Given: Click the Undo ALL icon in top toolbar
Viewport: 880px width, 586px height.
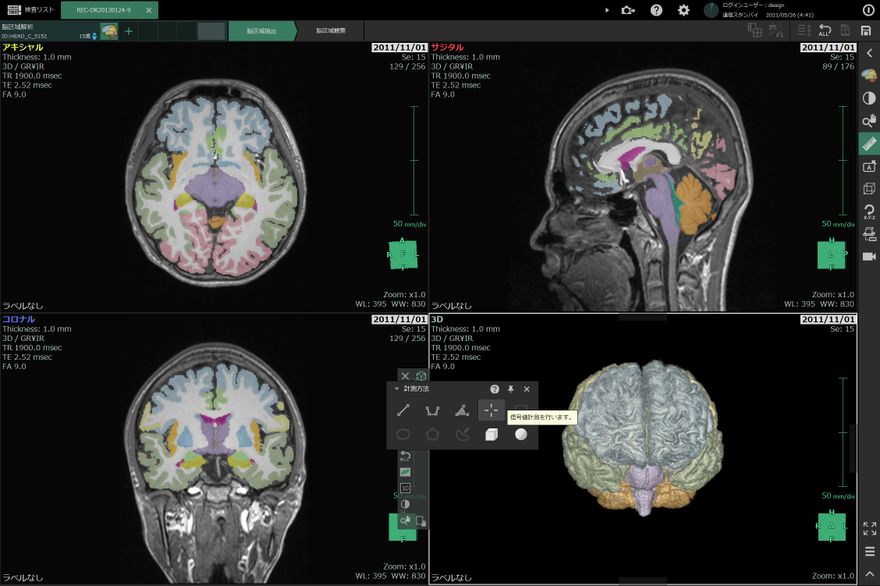Looking at the screenshot, I should [825, 31].
